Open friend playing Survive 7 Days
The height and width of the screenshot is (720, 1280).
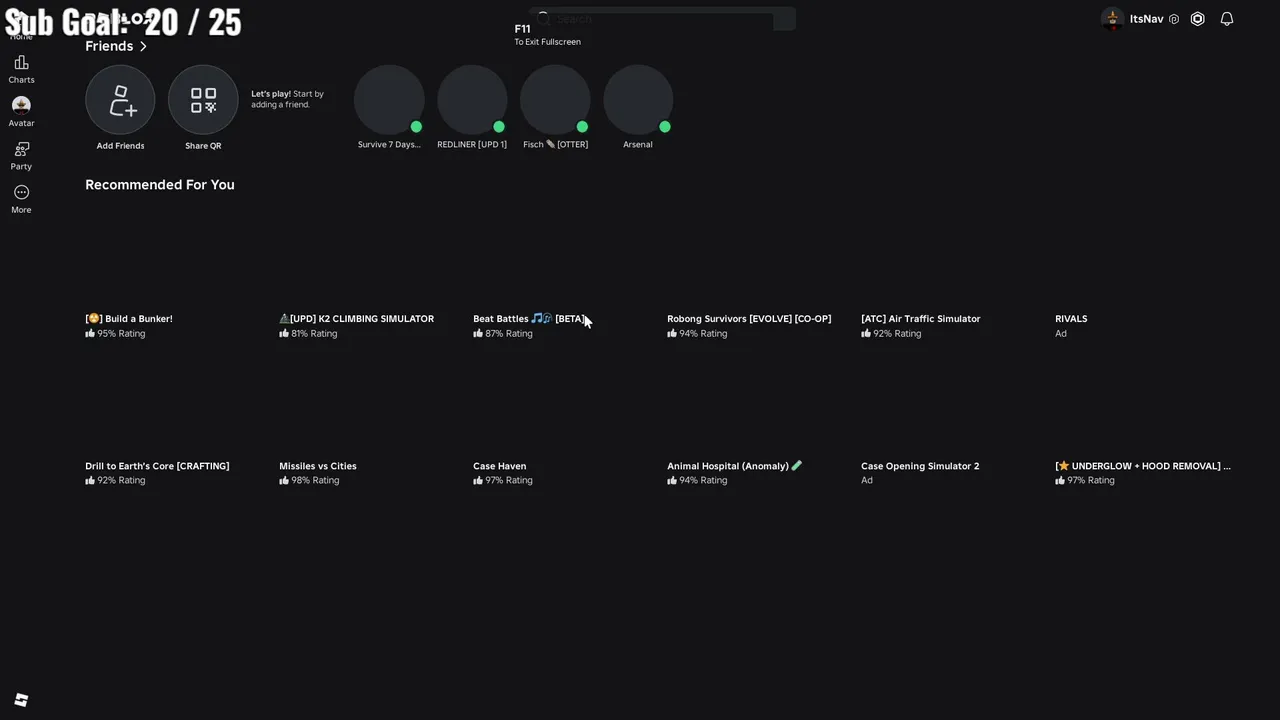pyautogui.click(x=389, y=100)
